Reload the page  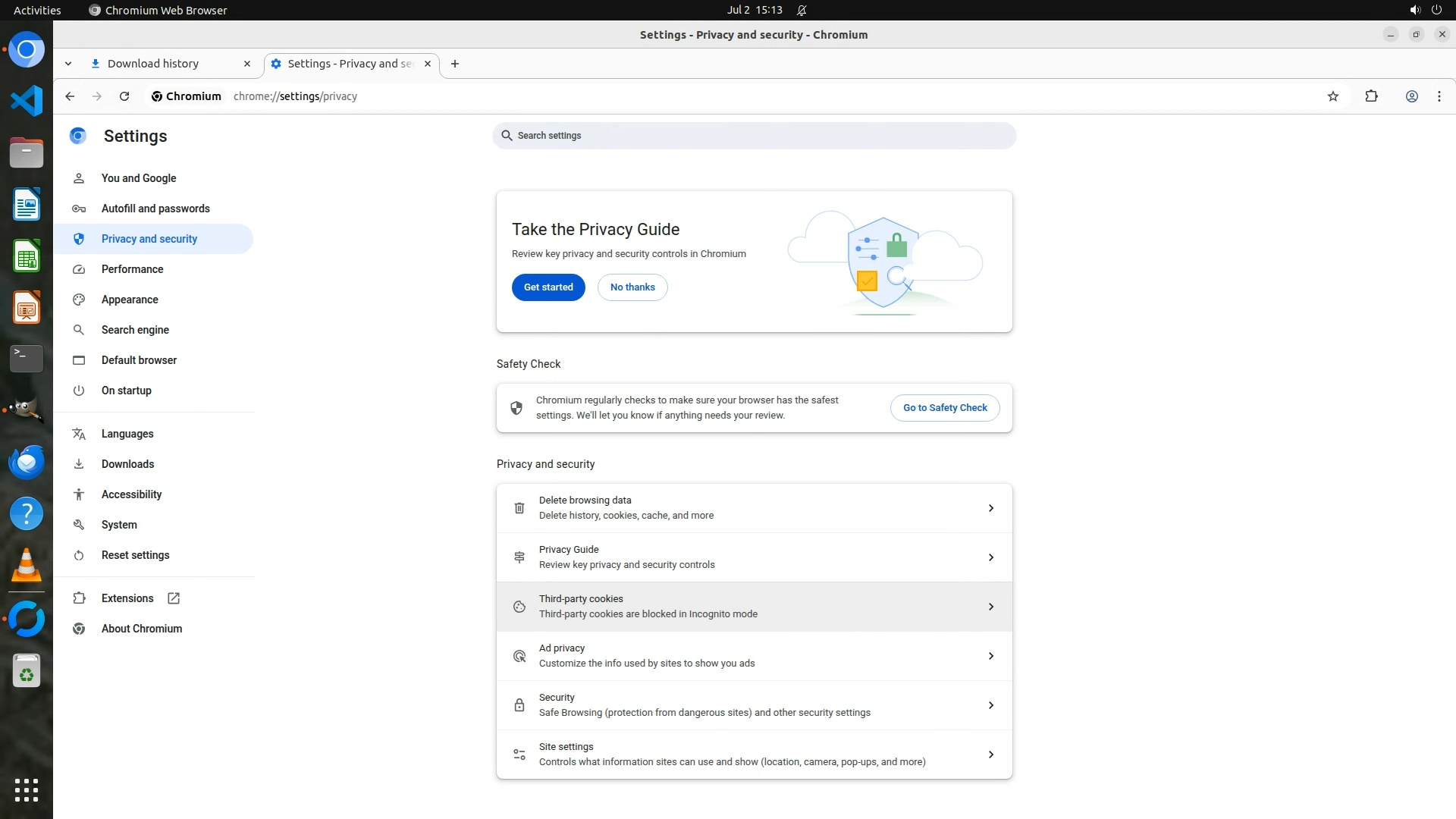pos(124,96)
